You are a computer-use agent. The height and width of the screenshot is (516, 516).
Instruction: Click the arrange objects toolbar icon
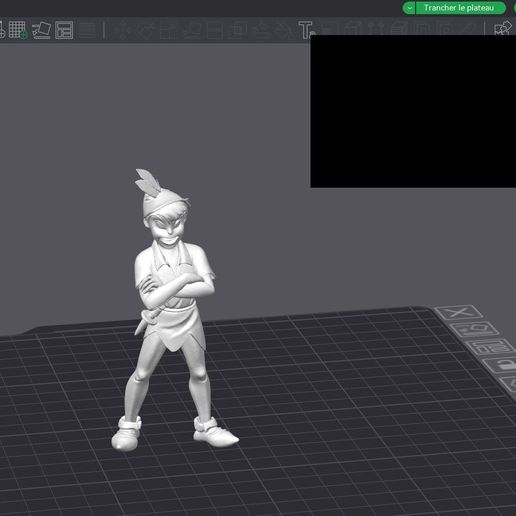pyautogui.click(x=64, y=30)
